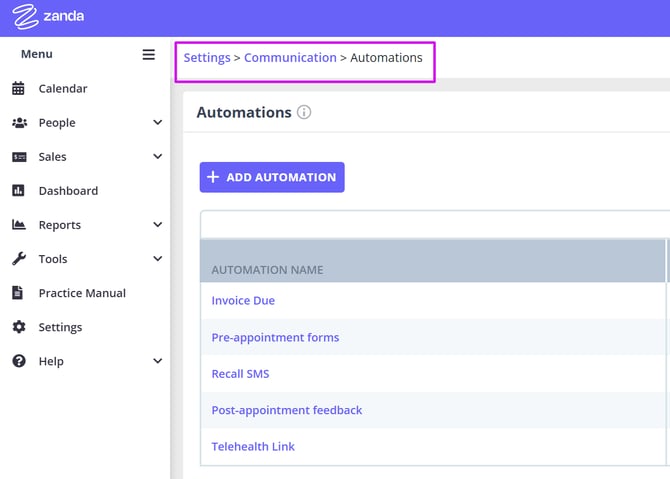Expand the People submenu chevron
Screen dimensions: 670x479
(157, 123)
